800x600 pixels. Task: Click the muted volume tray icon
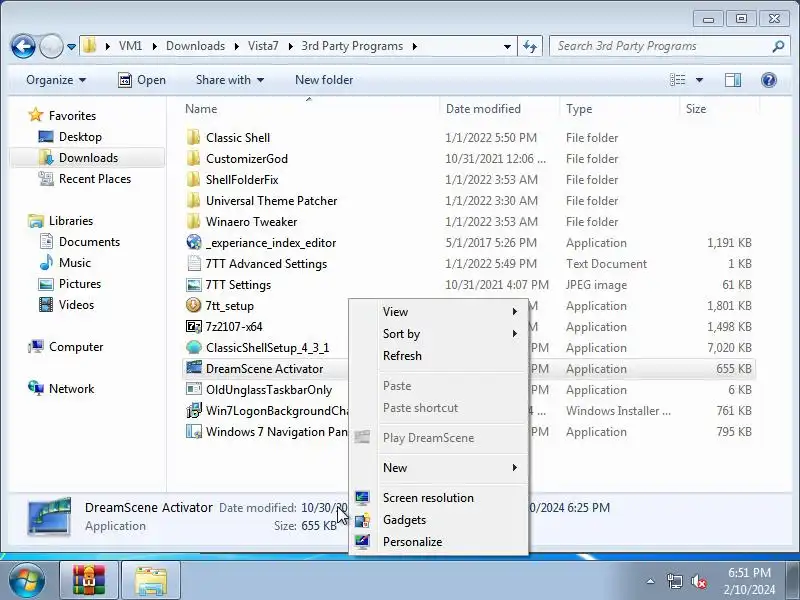698,581
